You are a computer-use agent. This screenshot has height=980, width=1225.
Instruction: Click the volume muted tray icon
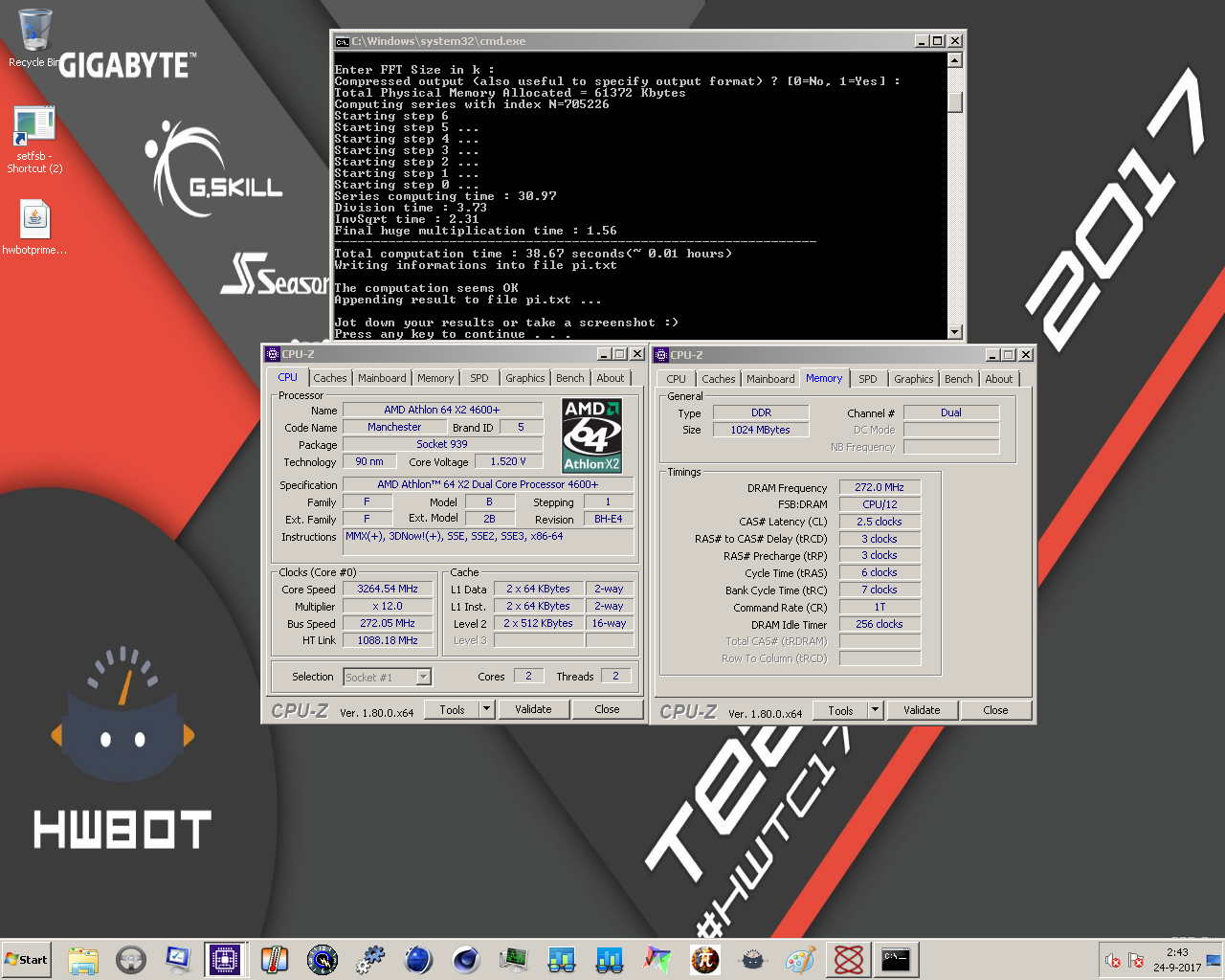pos(1113,960)
